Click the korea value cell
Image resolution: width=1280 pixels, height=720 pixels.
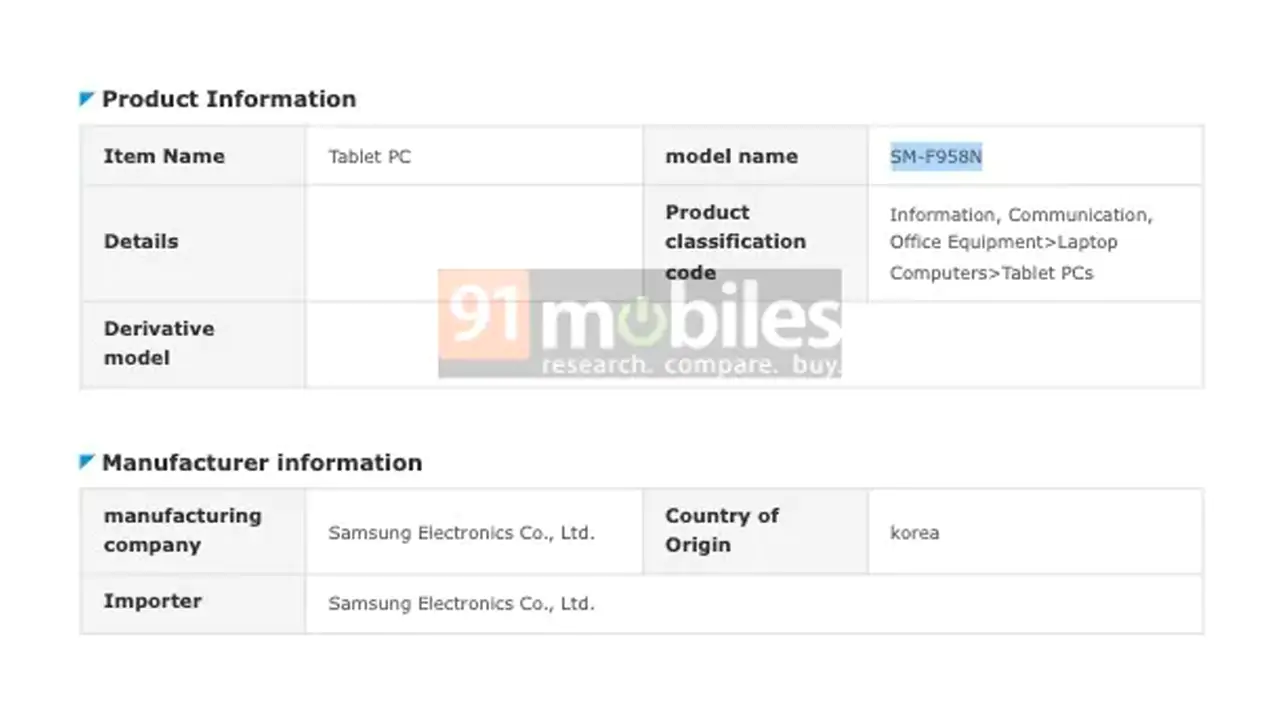point(1035,531)
